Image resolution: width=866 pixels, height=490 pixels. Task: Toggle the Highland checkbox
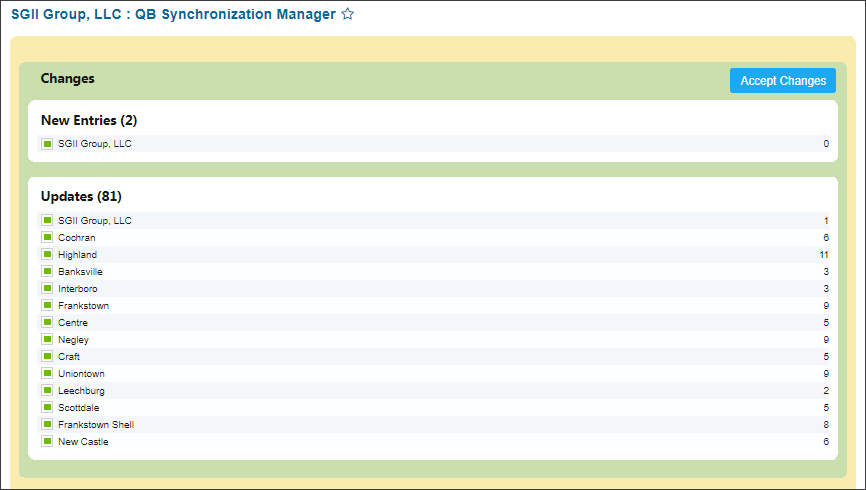click(47, 255)
